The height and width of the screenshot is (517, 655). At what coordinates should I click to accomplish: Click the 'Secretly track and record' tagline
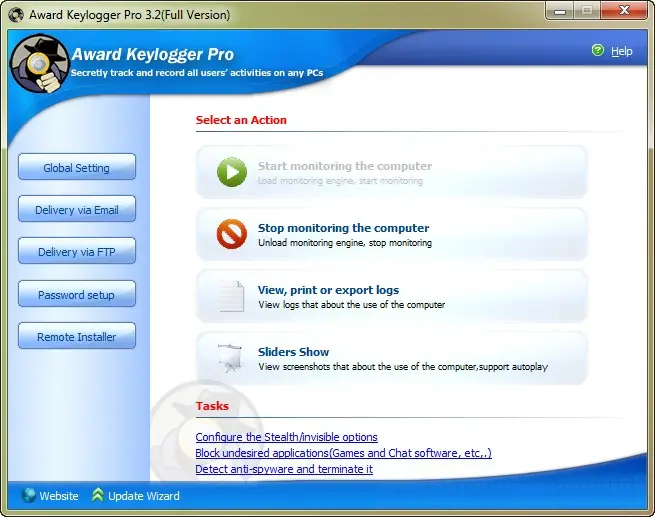coord(197,73)
